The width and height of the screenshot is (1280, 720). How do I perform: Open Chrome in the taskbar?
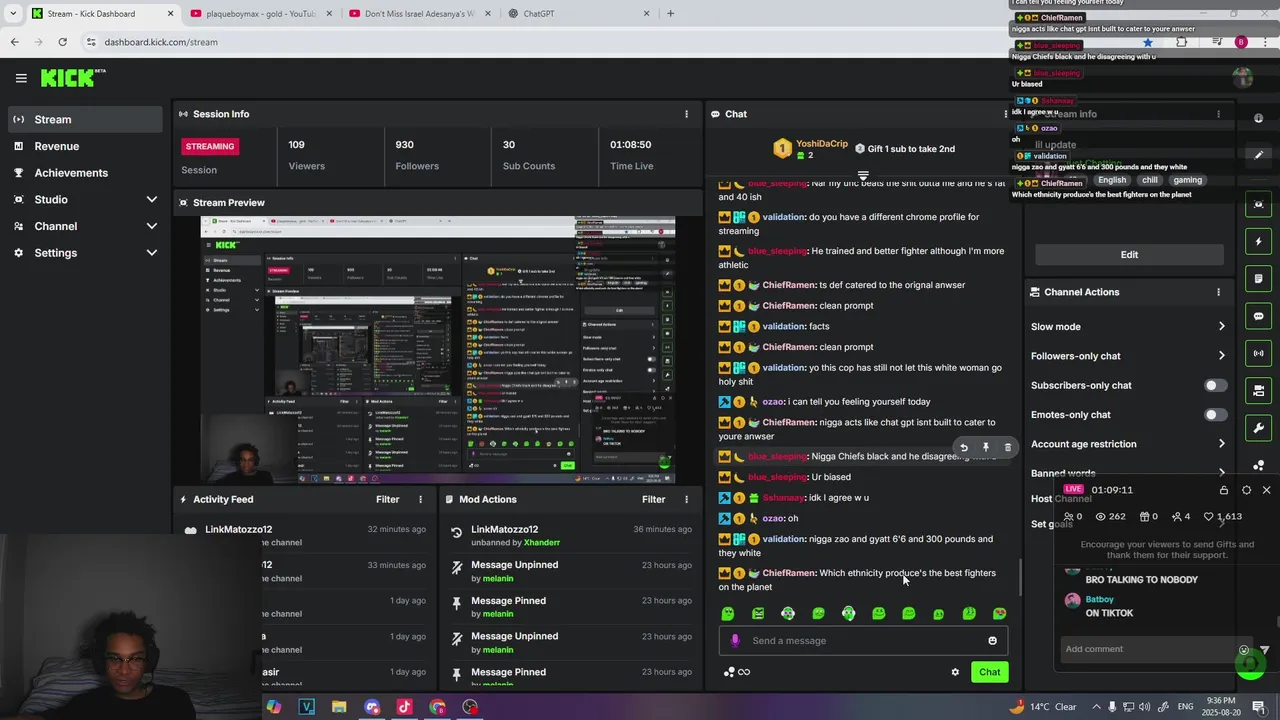(437, 707)
